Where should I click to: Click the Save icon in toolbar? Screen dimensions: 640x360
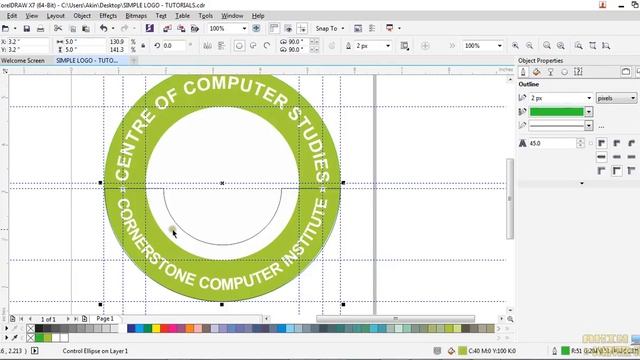coord(27,29)
